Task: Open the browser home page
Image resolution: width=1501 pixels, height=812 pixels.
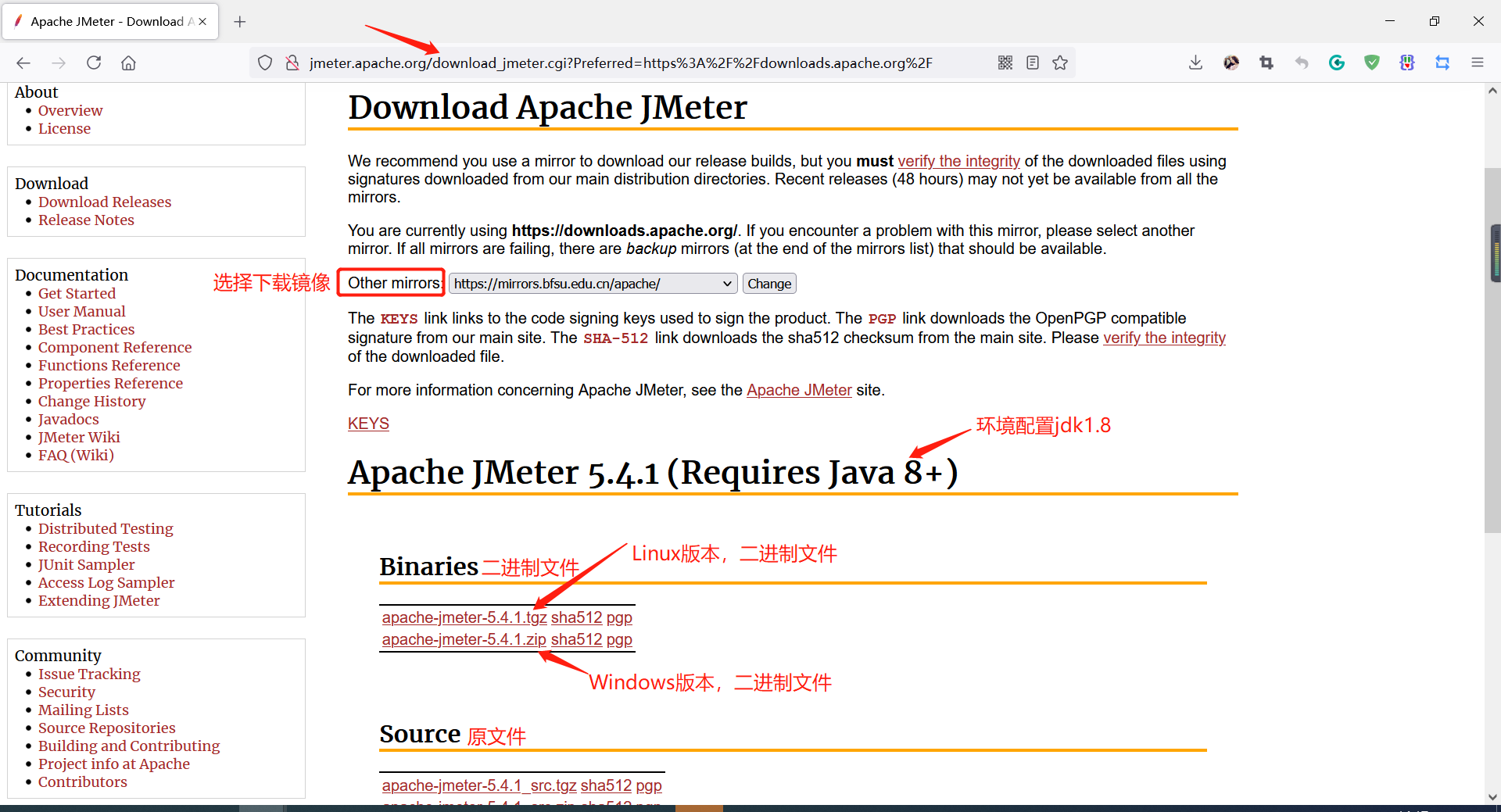Action: click(128, 63)
